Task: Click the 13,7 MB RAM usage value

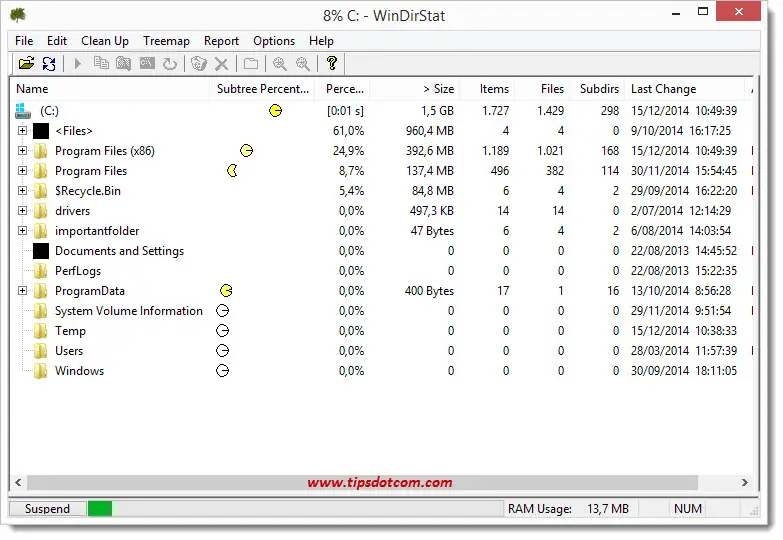Action: click(608, 509)
